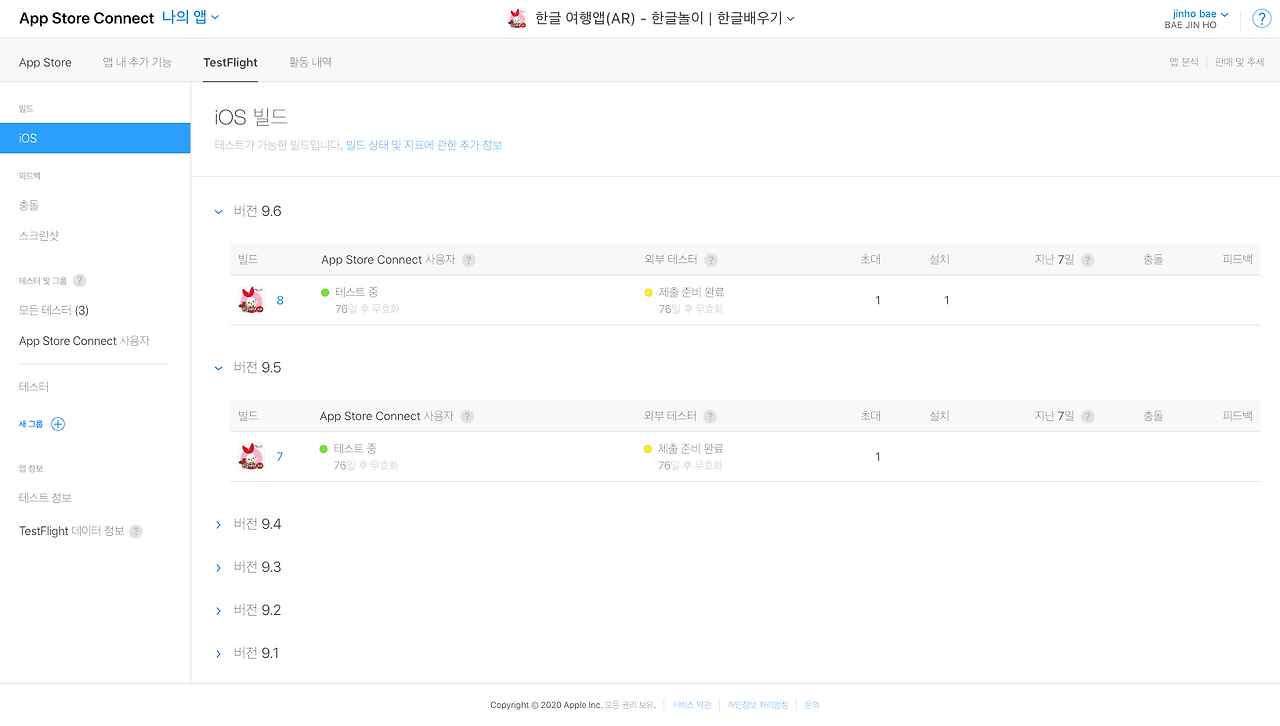
Task: Open the 앱 분석 link
Action: [x=1184, y=62]
